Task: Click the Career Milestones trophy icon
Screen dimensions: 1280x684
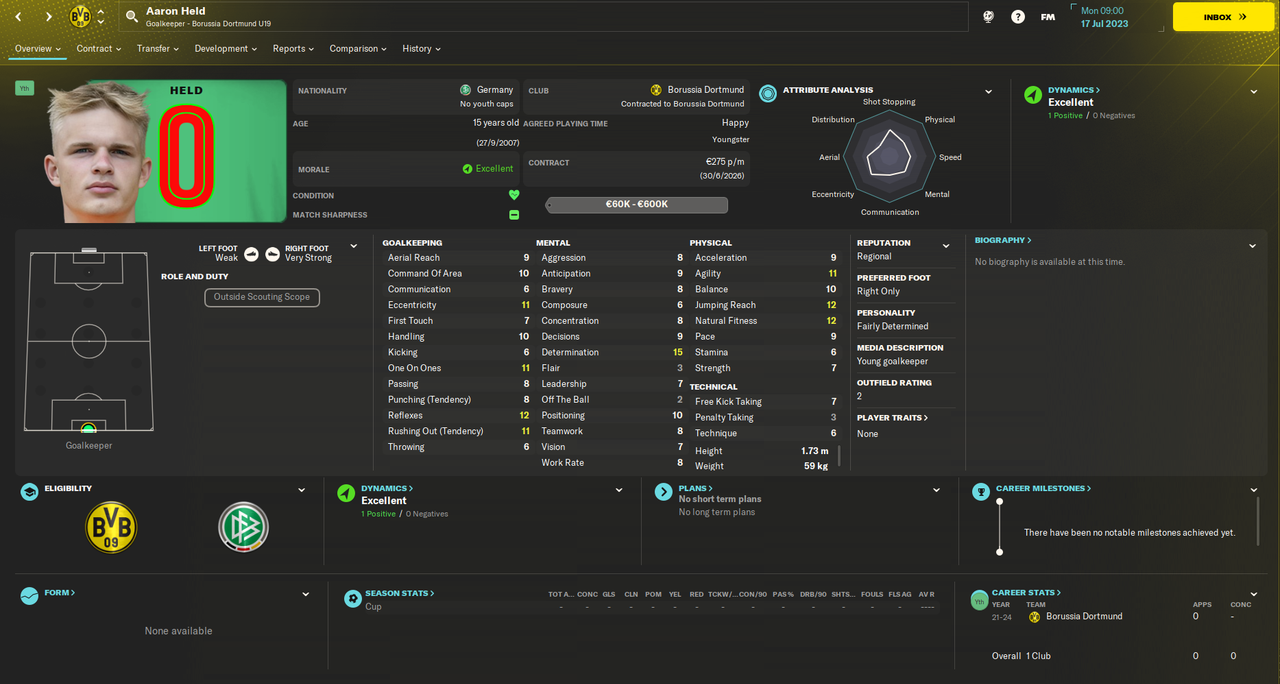Action: [980, 491]
